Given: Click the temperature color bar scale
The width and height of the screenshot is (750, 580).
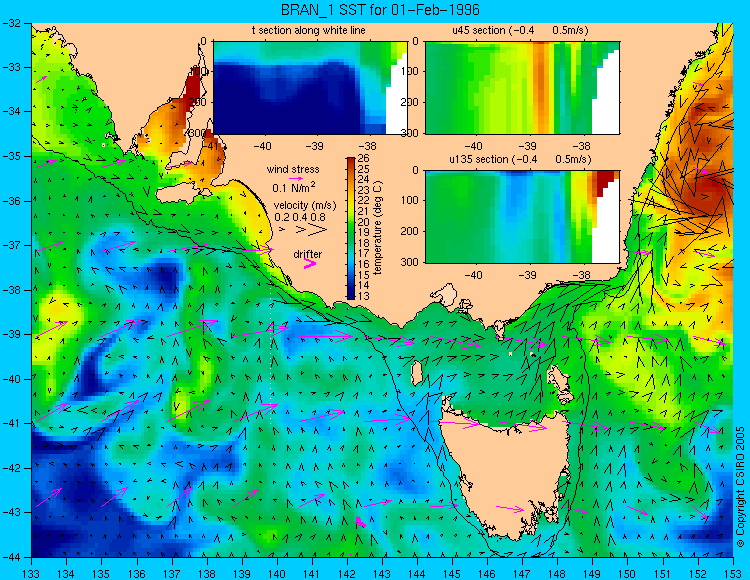Looking at the screenshot, I should [x=351, y=229].
